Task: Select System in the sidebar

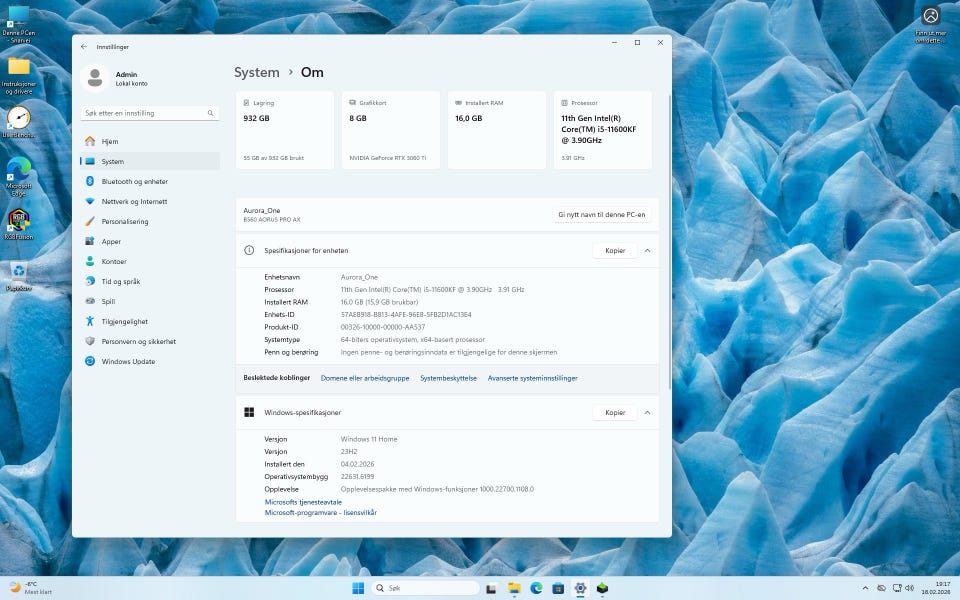Action: (x=149, y=162)
